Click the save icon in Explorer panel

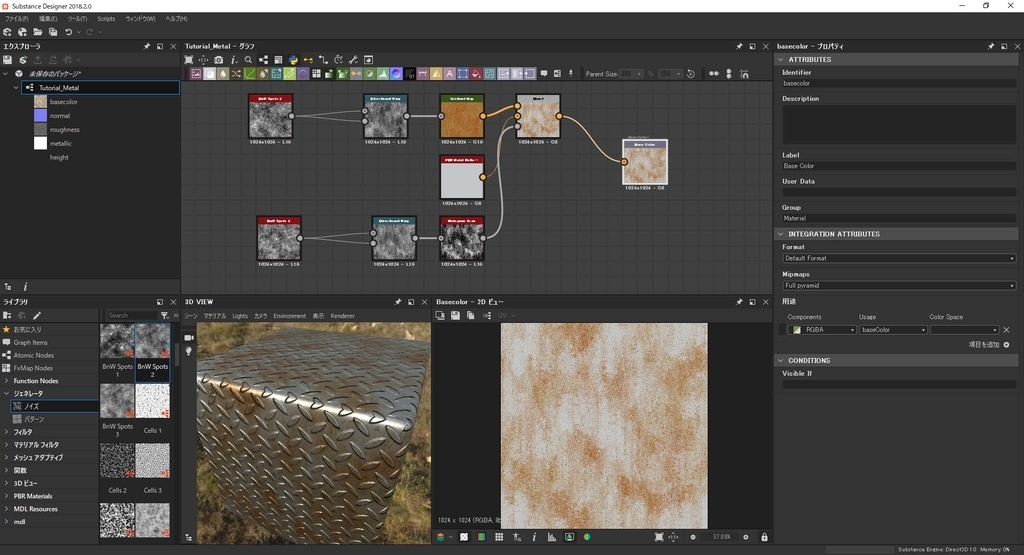tap(7, 60)
